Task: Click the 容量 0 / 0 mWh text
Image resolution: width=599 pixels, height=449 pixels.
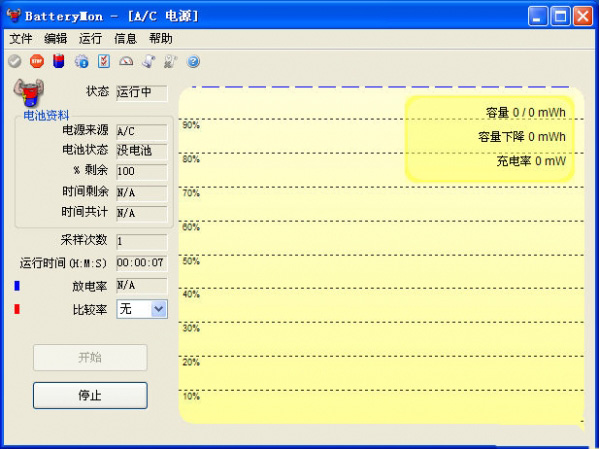Action: coord(526,113)
